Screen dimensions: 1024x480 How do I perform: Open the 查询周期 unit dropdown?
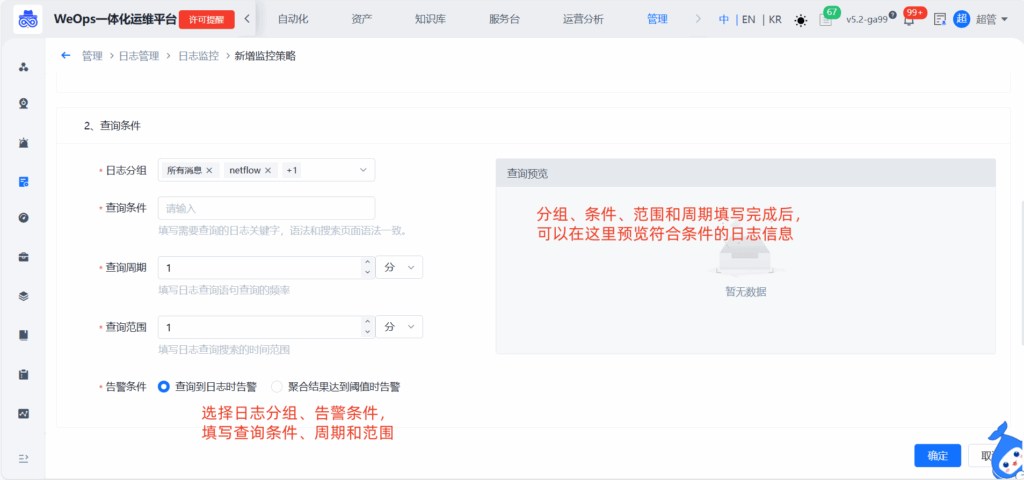(399, 268)
